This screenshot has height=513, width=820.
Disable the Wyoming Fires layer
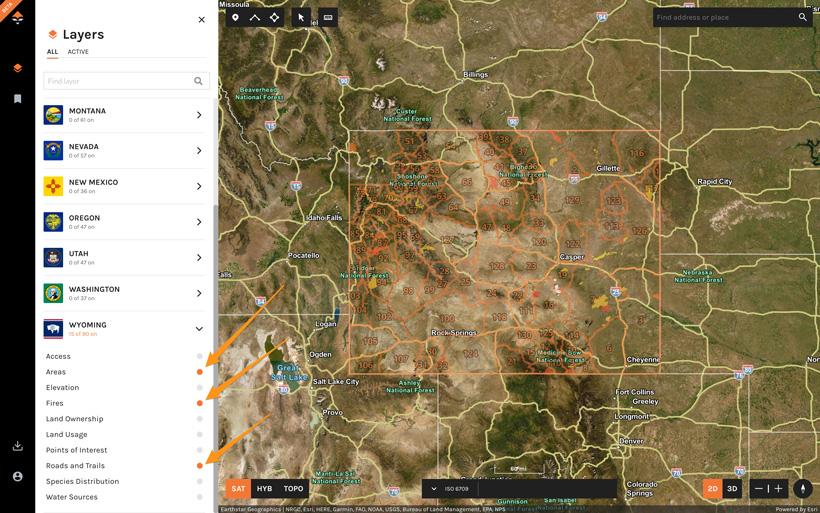pyautogui.click(x=200, y=403)
